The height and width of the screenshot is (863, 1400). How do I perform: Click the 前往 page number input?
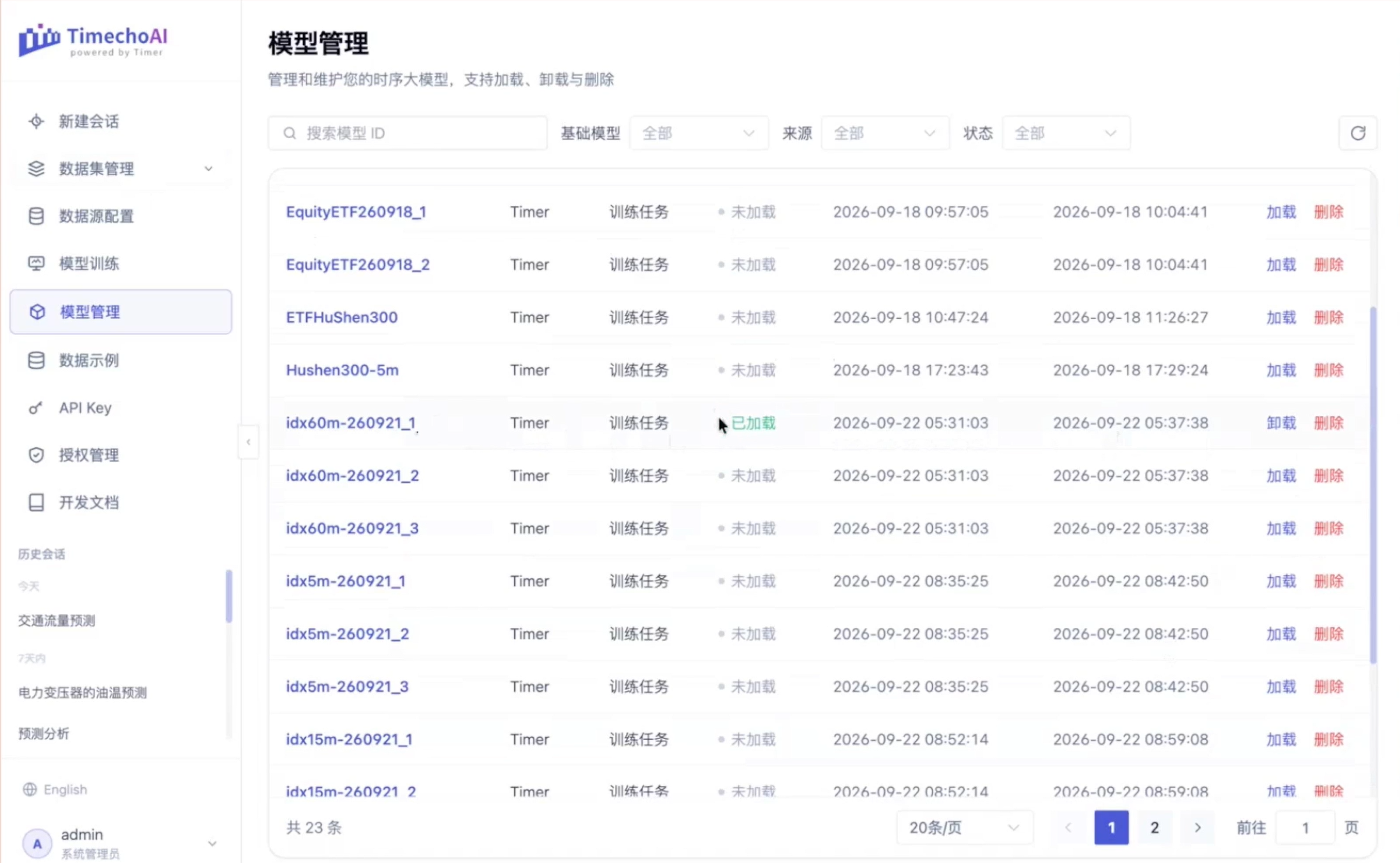pos(1305,828)
